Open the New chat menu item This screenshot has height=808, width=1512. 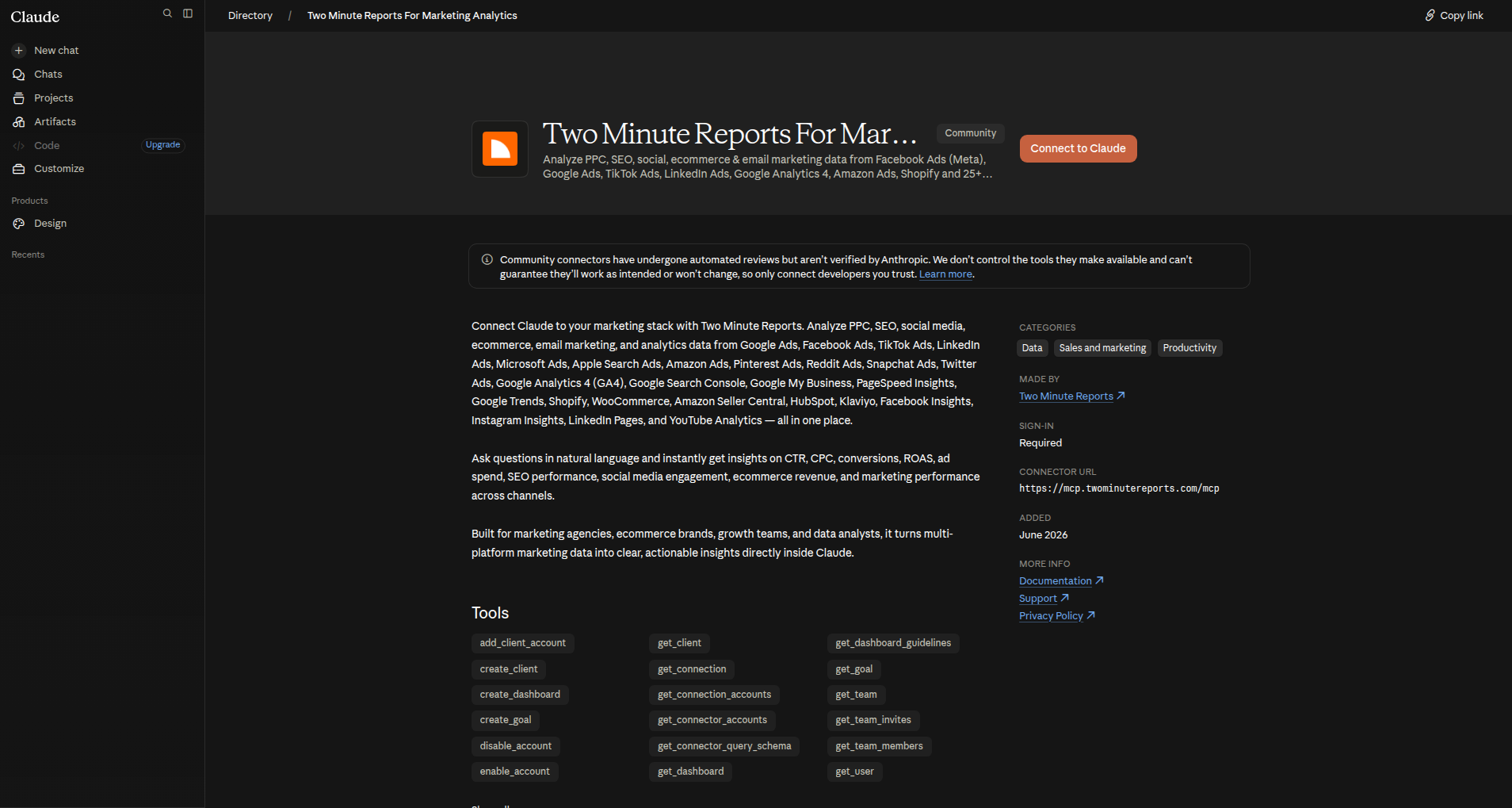[101, 51]
